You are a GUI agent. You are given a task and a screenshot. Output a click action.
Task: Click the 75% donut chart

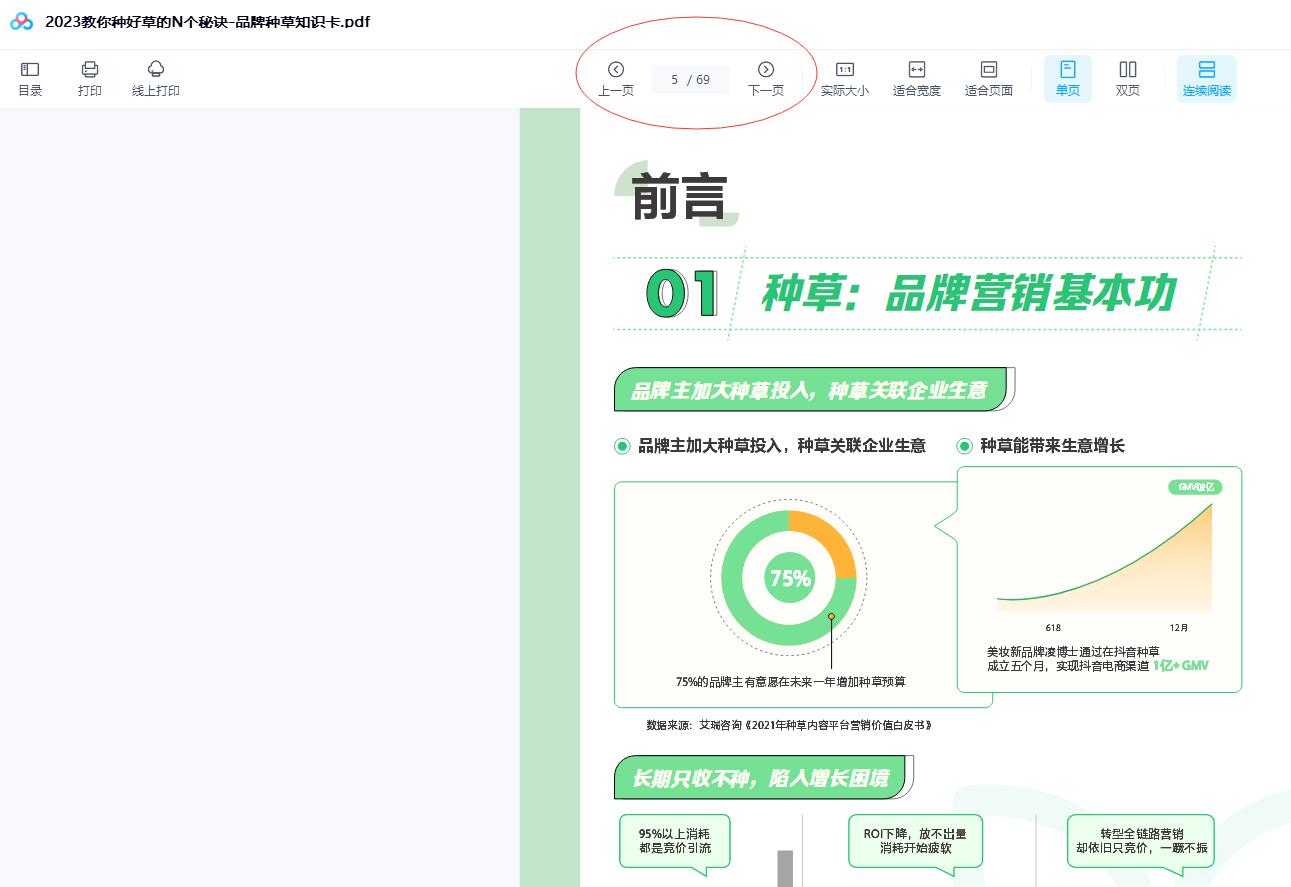(x=789, y=578)
